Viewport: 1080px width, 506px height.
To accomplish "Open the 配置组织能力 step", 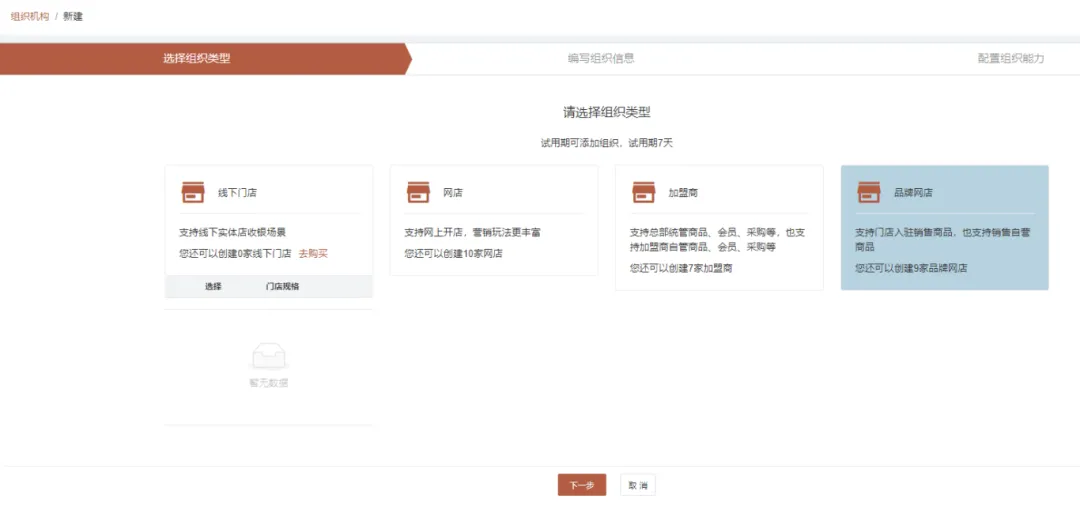I will pyautogui.click(x=1011, y=59).
